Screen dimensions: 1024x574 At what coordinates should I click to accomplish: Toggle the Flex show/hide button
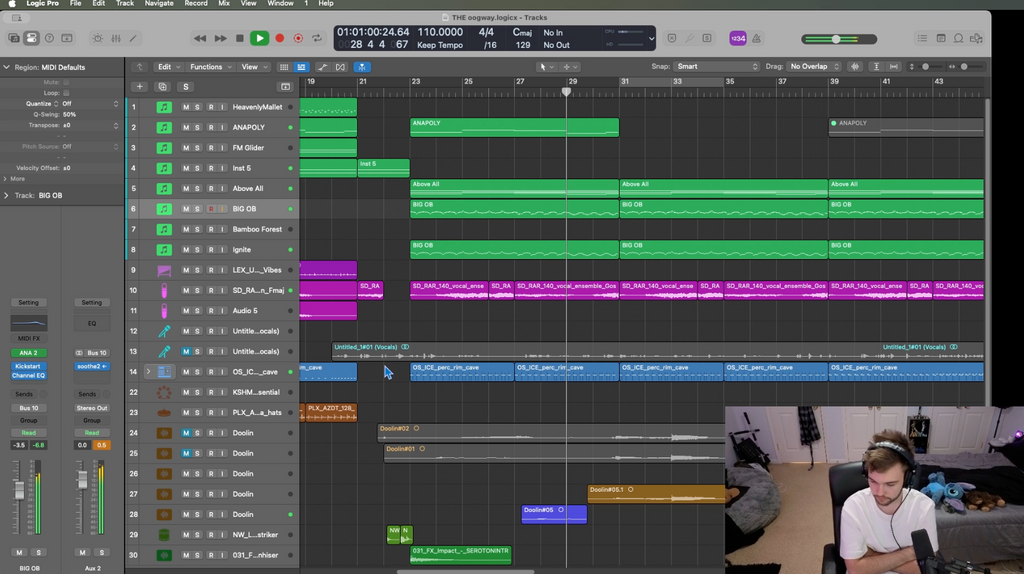tap(340, 67)
